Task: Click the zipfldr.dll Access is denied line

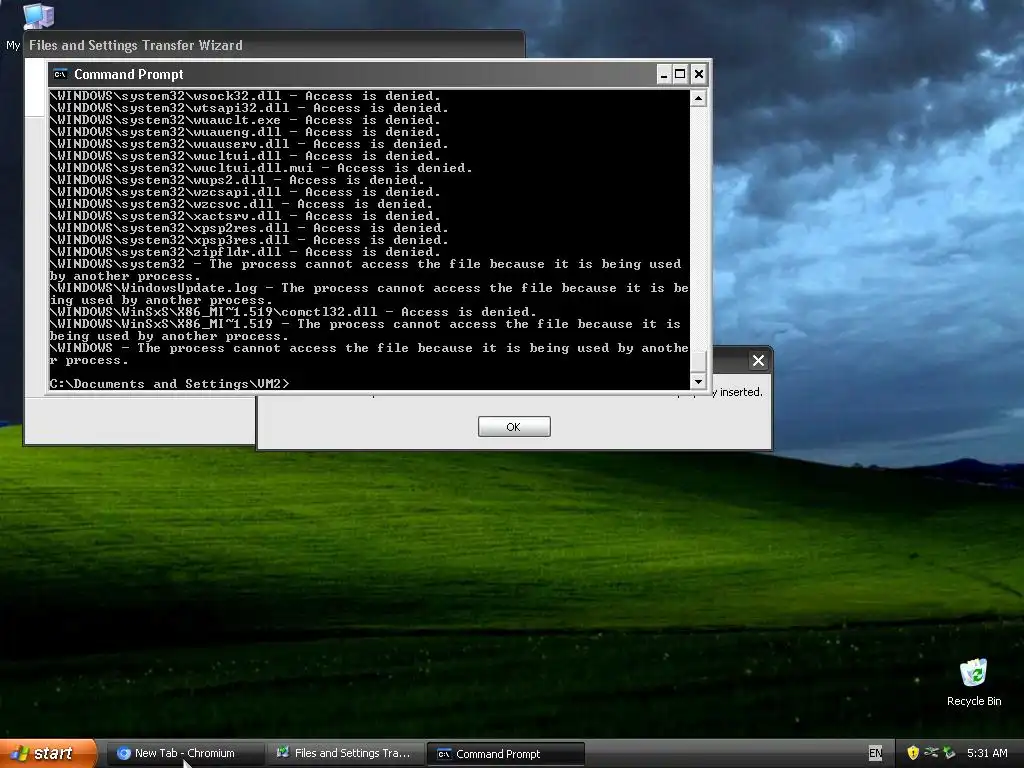Action: 245,252
